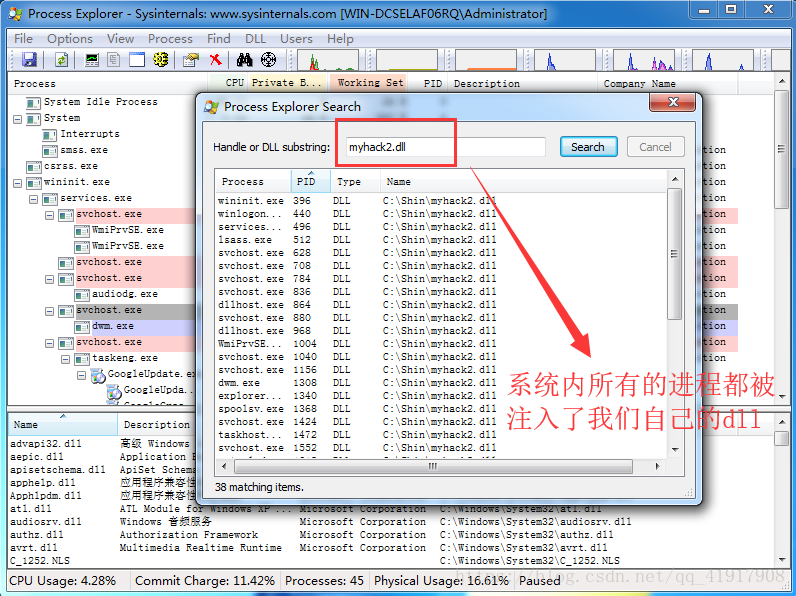
Task: Click the crosshair Find Window's Process icon
Action: [269, 60]
